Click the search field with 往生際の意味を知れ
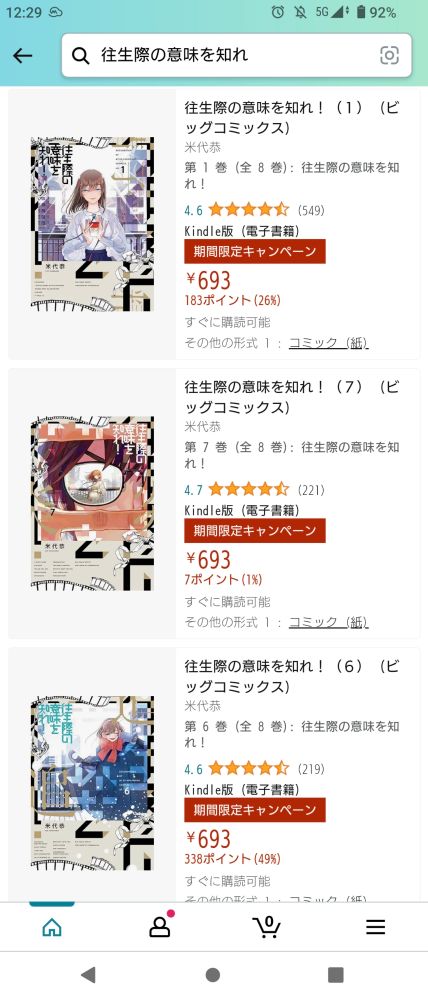This screenshot has width=428, height=1000. pyautogui.click(x=236, y=55)
